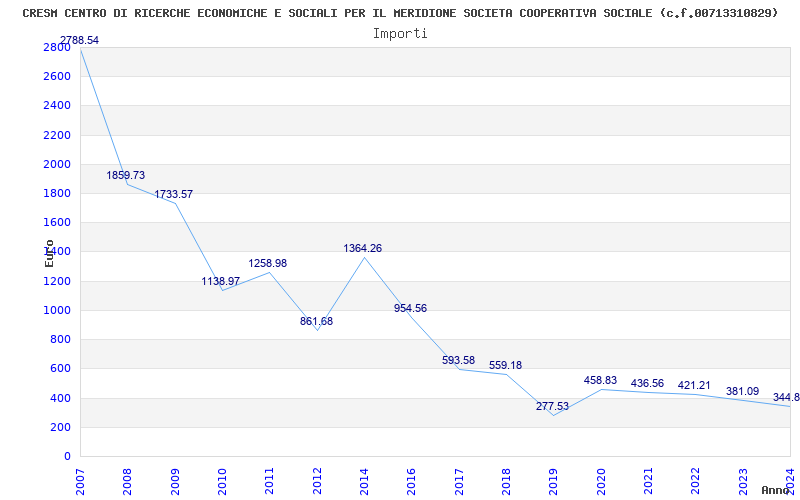Image resolution: width=800 pixels, height=500 pixels.
Task: Click the 2018 x-axis tick
Action: click(506, 481)
